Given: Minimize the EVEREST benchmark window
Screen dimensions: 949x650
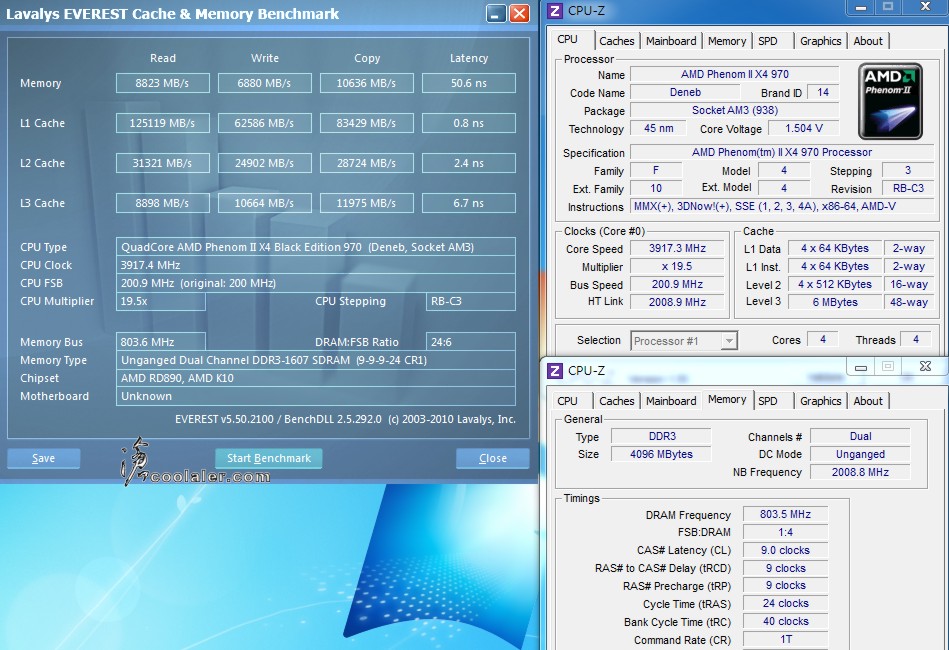Looking at the screenshot, I should (496, 13).
